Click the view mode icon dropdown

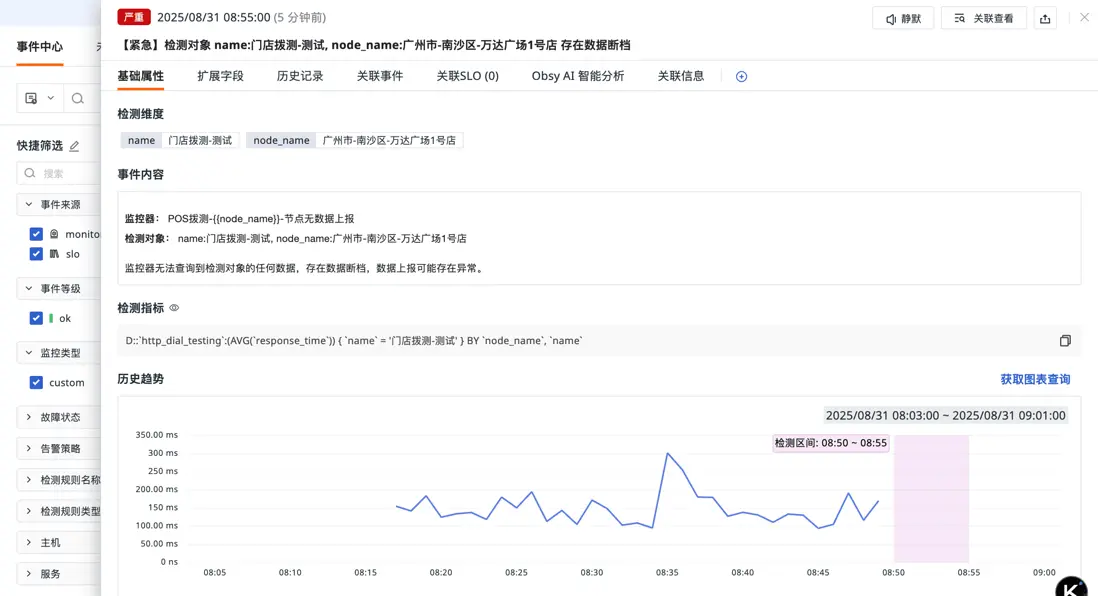click(36, 98)
